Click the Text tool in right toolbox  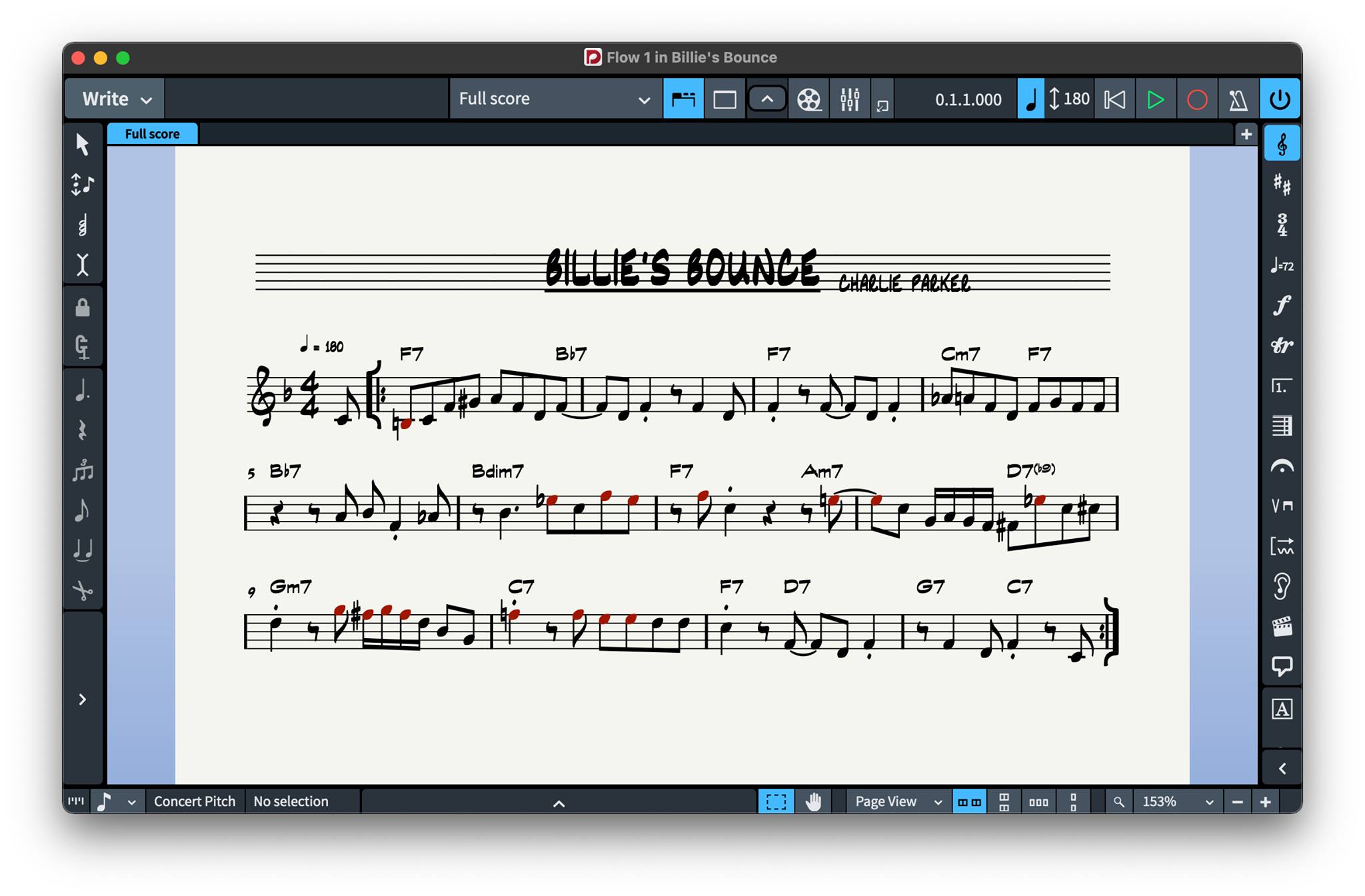coord(1282,709)
